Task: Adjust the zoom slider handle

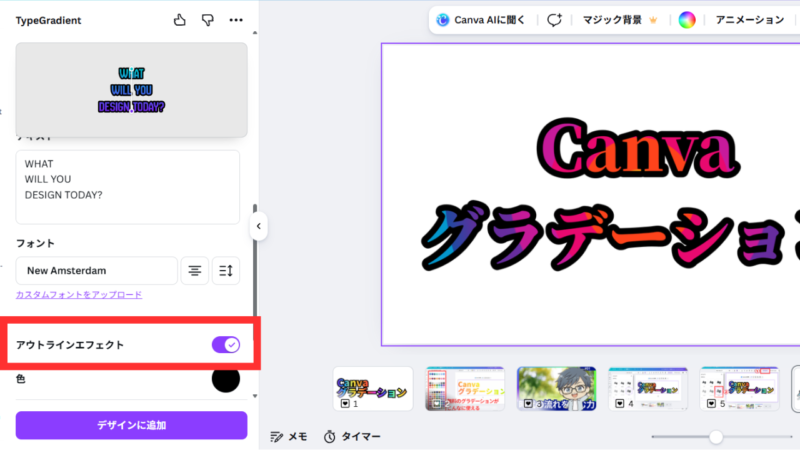Action: click(716, 437)
